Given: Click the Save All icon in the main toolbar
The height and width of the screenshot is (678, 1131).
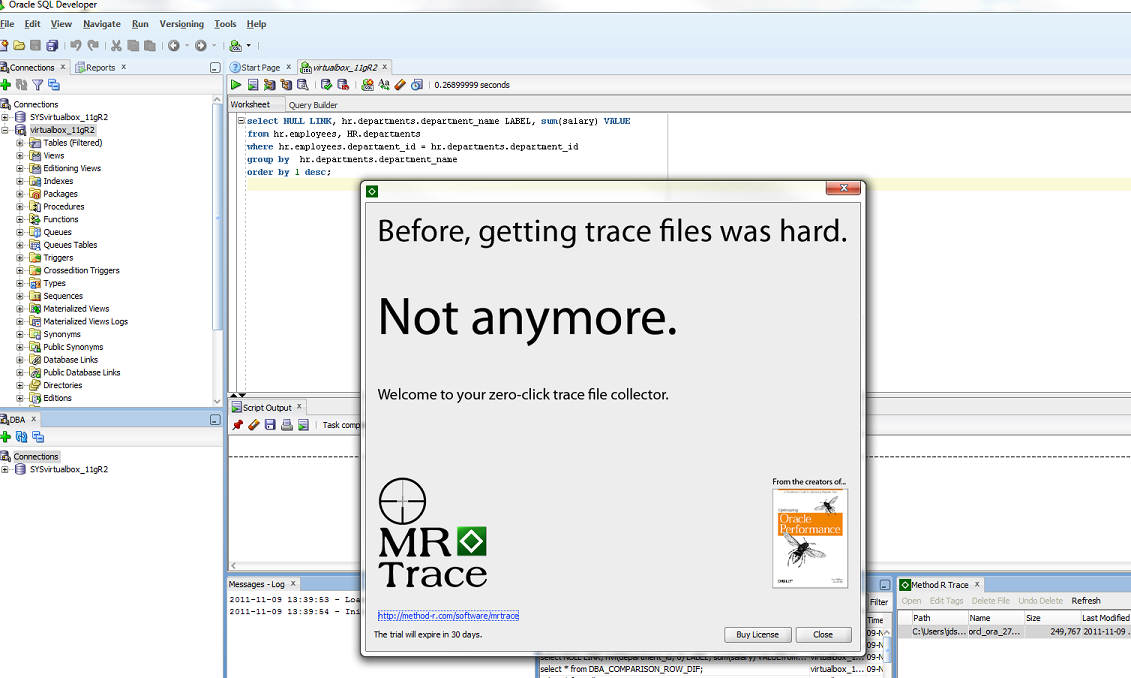Looking at the screenshot, I should (x=52, y=45).
